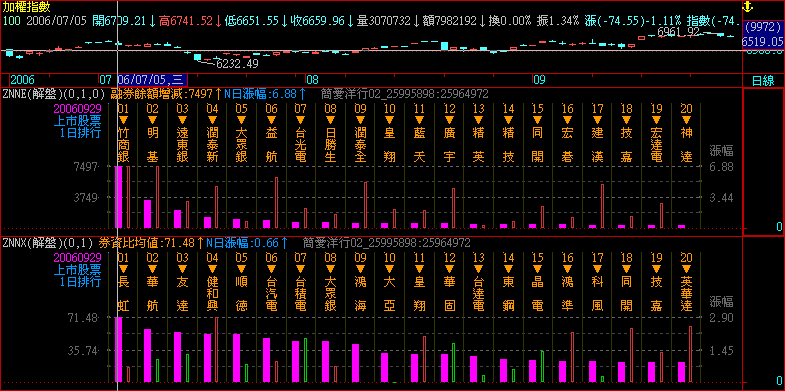Click stock name 台汽電 in ZNNX panel
The width and height of the screenshot is (785, 391).
(271, 294)
